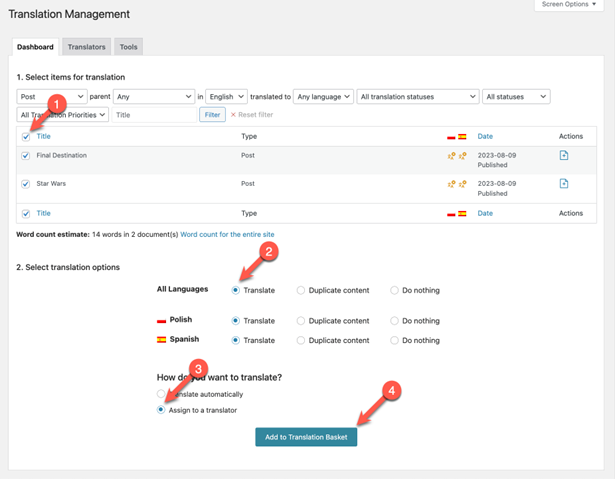Click Add to Translation Basket button
This screenshot has height=479, width=615.
[306, 437]
